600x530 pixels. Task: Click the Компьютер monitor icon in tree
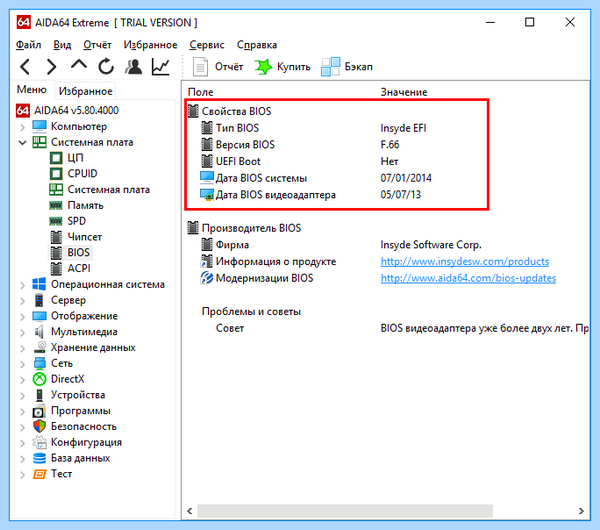pos(39,126)
